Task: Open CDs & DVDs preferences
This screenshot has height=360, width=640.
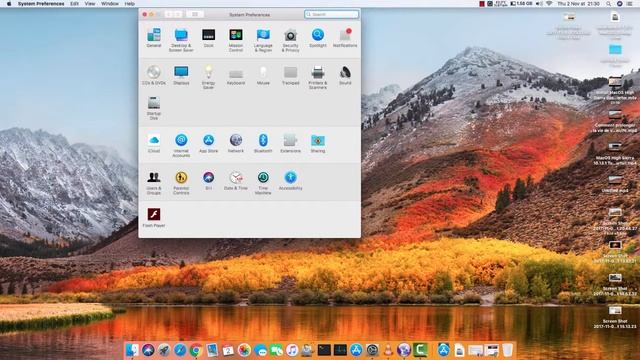Action: 154,75
